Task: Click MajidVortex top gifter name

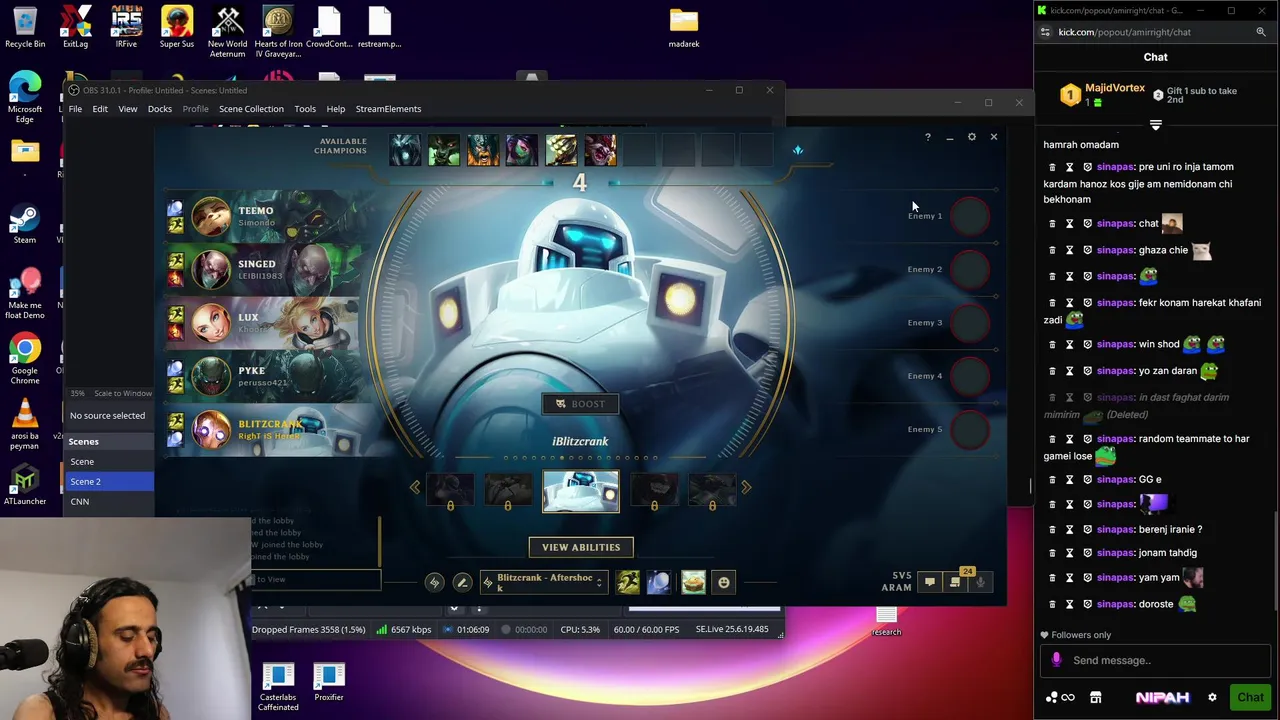Action: click(x=1115, y=88)
